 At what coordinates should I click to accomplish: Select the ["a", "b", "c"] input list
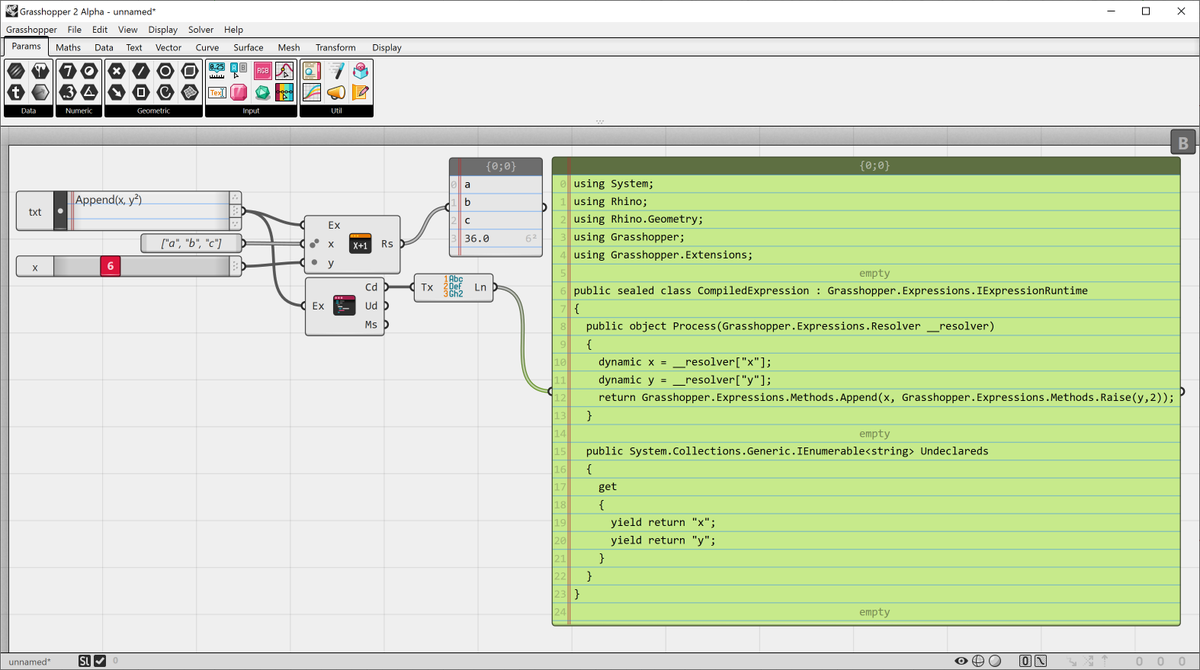pyautogui.click(x=191, y=243)
